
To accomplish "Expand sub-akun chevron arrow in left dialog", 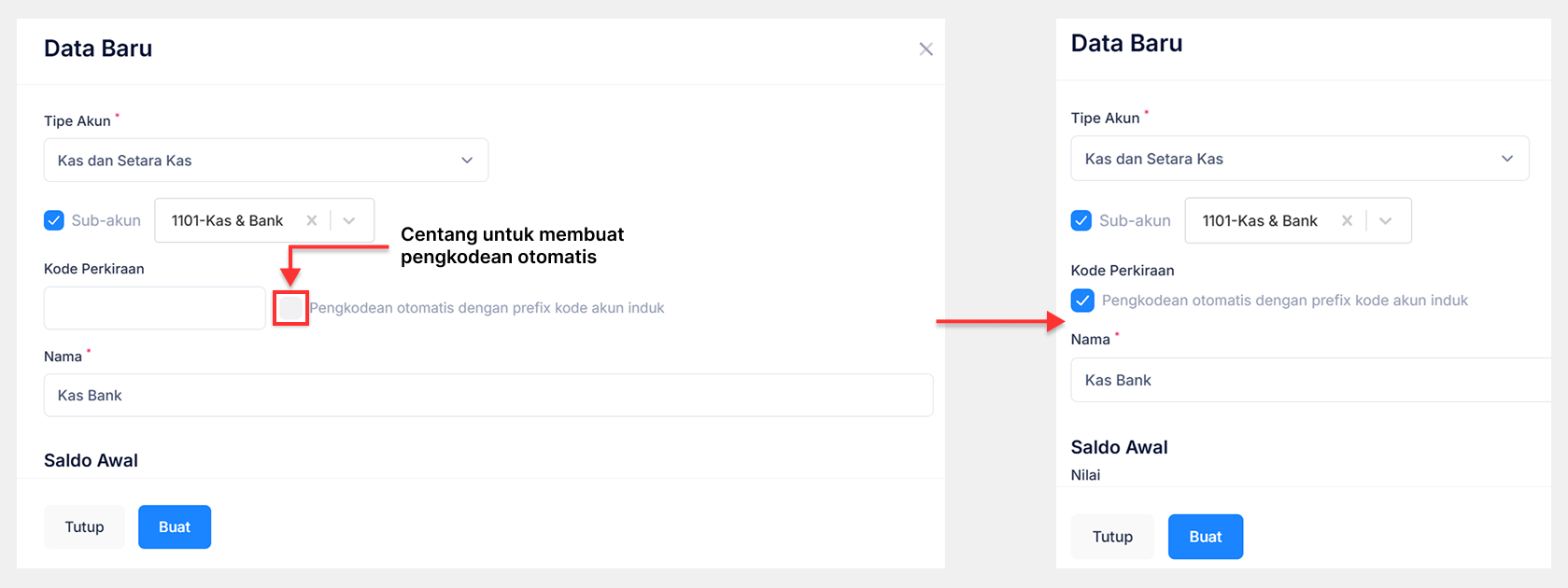I will click(x=349, y=221).
